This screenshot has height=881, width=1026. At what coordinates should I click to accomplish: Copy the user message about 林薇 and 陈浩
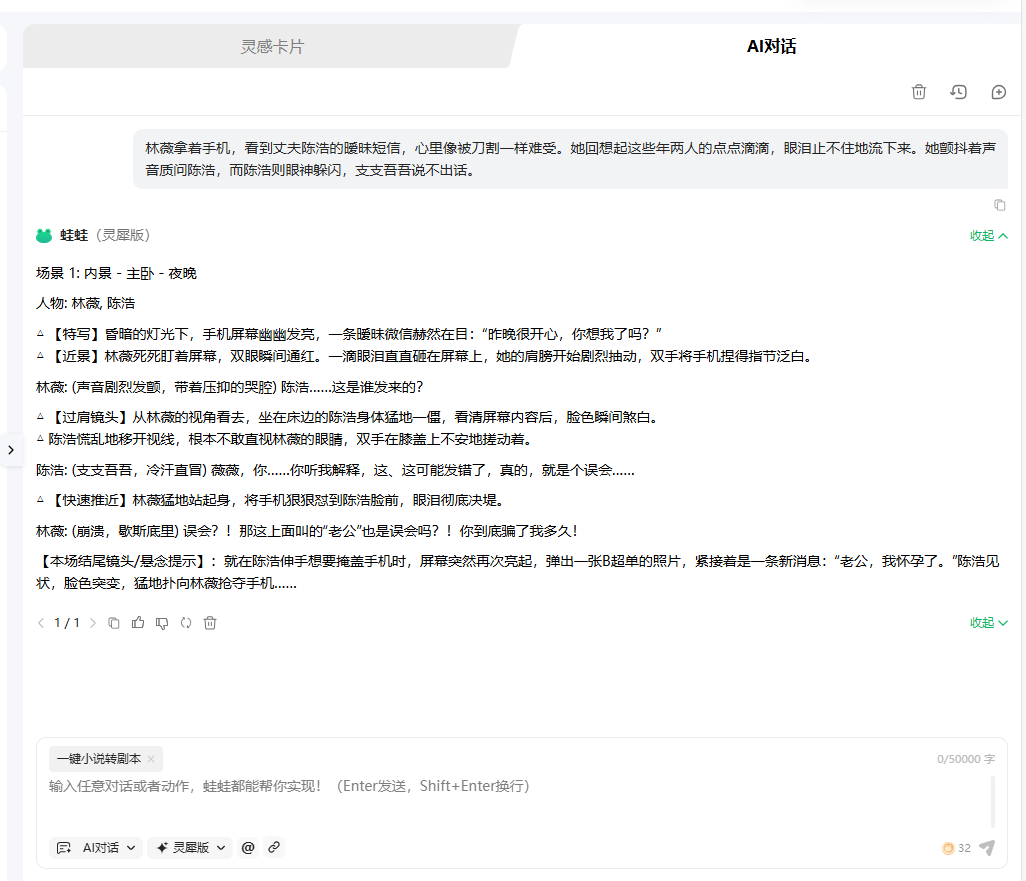click(999, 205)
